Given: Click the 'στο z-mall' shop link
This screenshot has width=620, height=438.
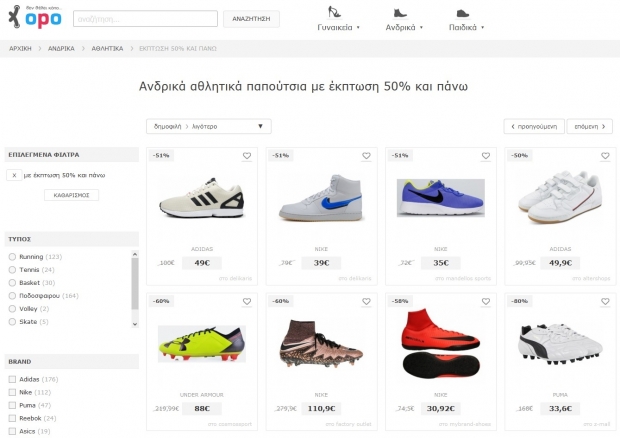Looking at the screenshot, I should [x=597, y=424].
